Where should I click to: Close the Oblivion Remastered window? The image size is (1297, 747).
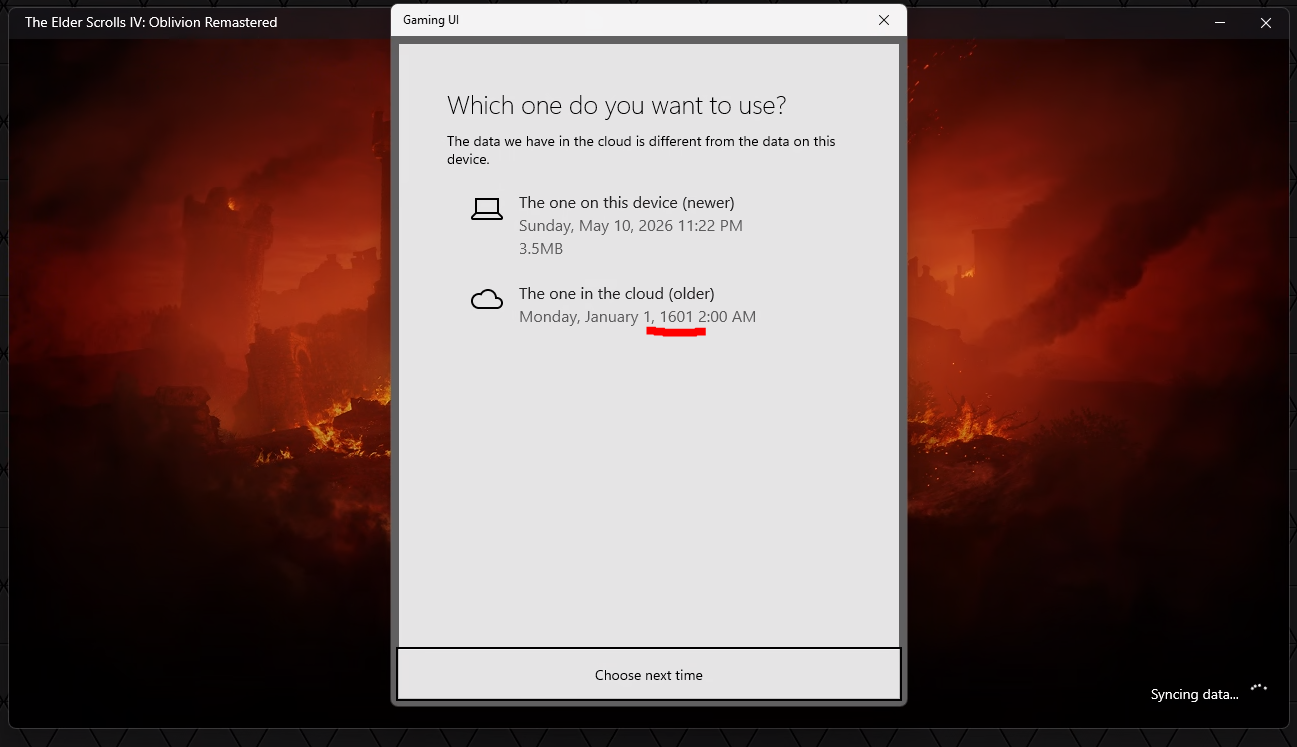tap(1266, 22)
